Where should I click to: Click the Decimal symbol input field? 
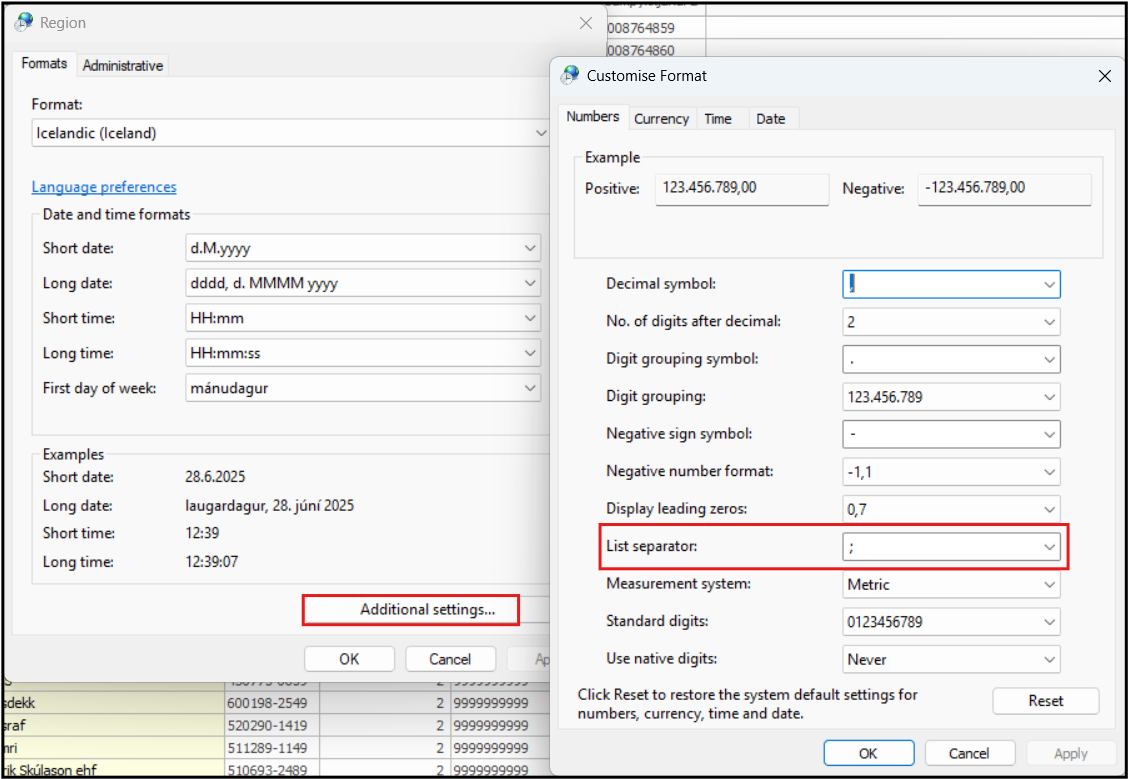pos(940,284)
